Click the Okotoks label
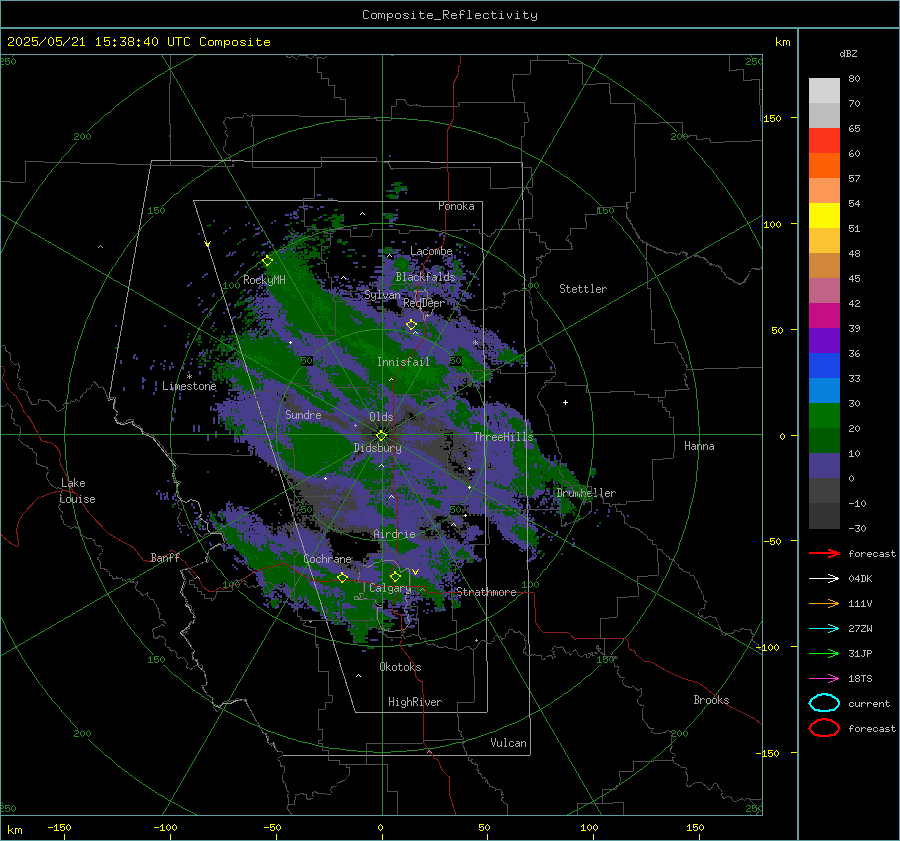900x841 pixels. (400, 667)
